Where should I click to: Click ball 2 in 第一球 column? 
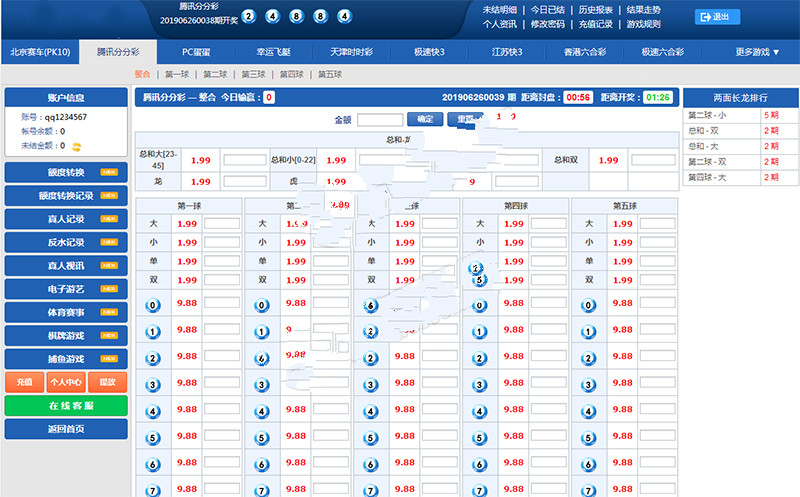153,358
